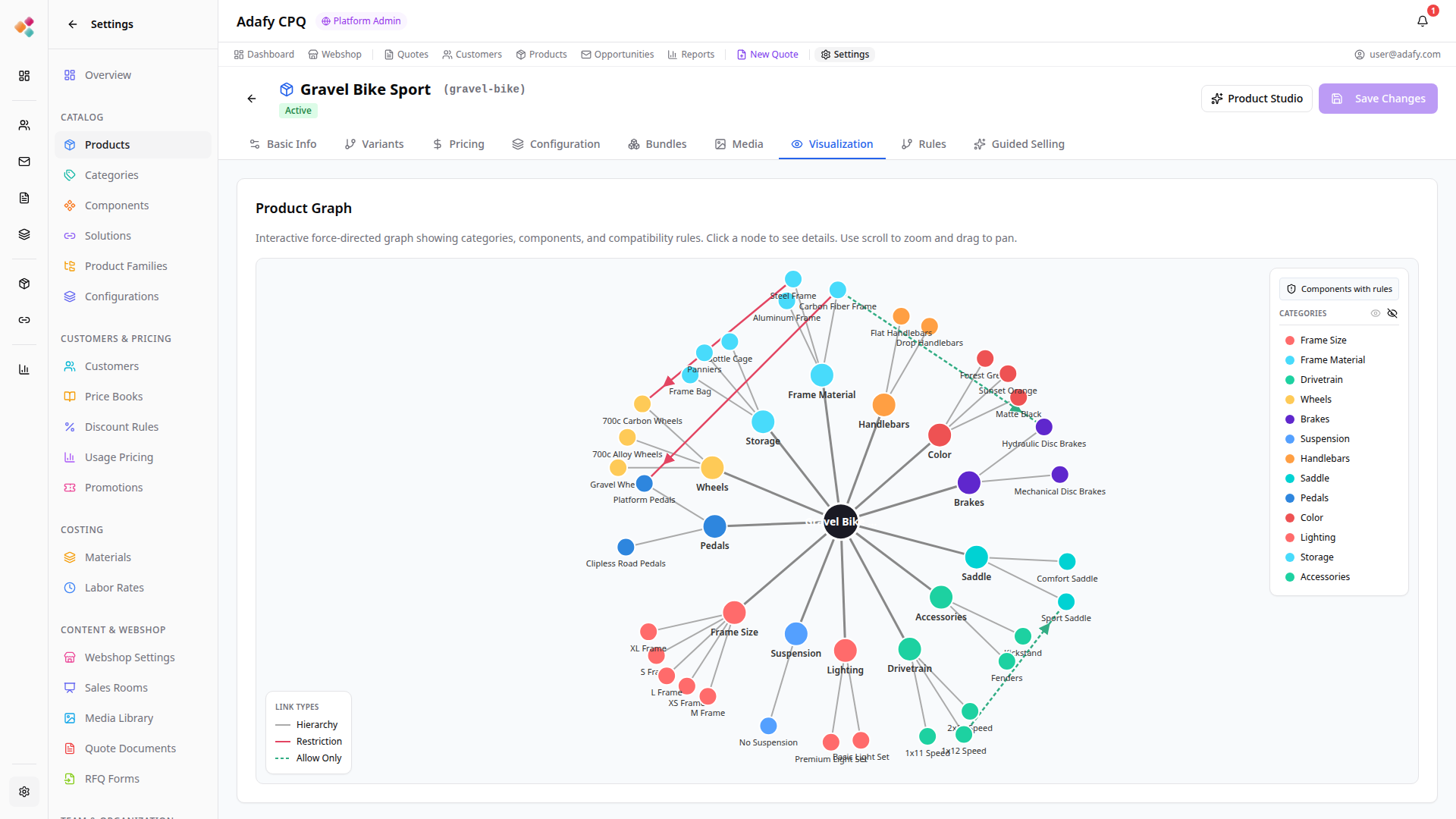1456x819 pixels.
Task: Click the notification bell icon
Action: 1423,21
